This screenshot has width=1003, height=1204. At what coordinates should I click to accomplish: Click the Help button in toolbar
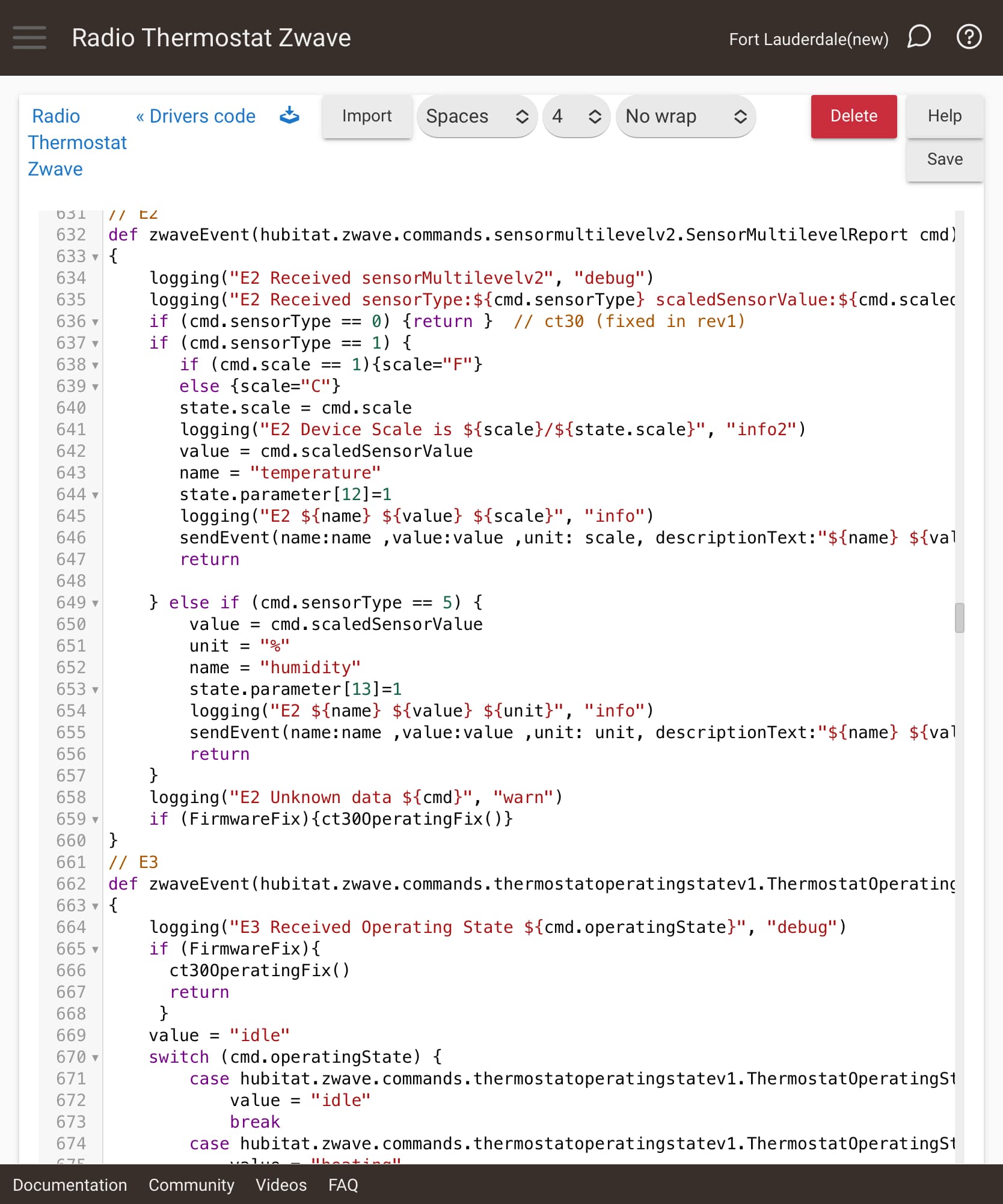click(944, 116)
